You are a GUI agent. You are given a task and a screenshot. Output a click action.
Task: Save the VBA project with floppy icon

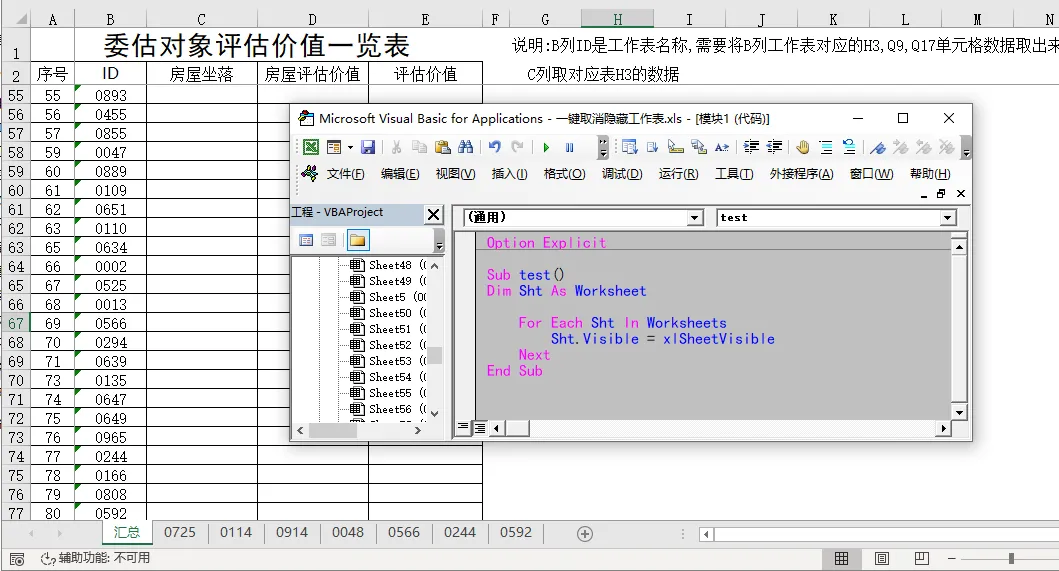368,147
